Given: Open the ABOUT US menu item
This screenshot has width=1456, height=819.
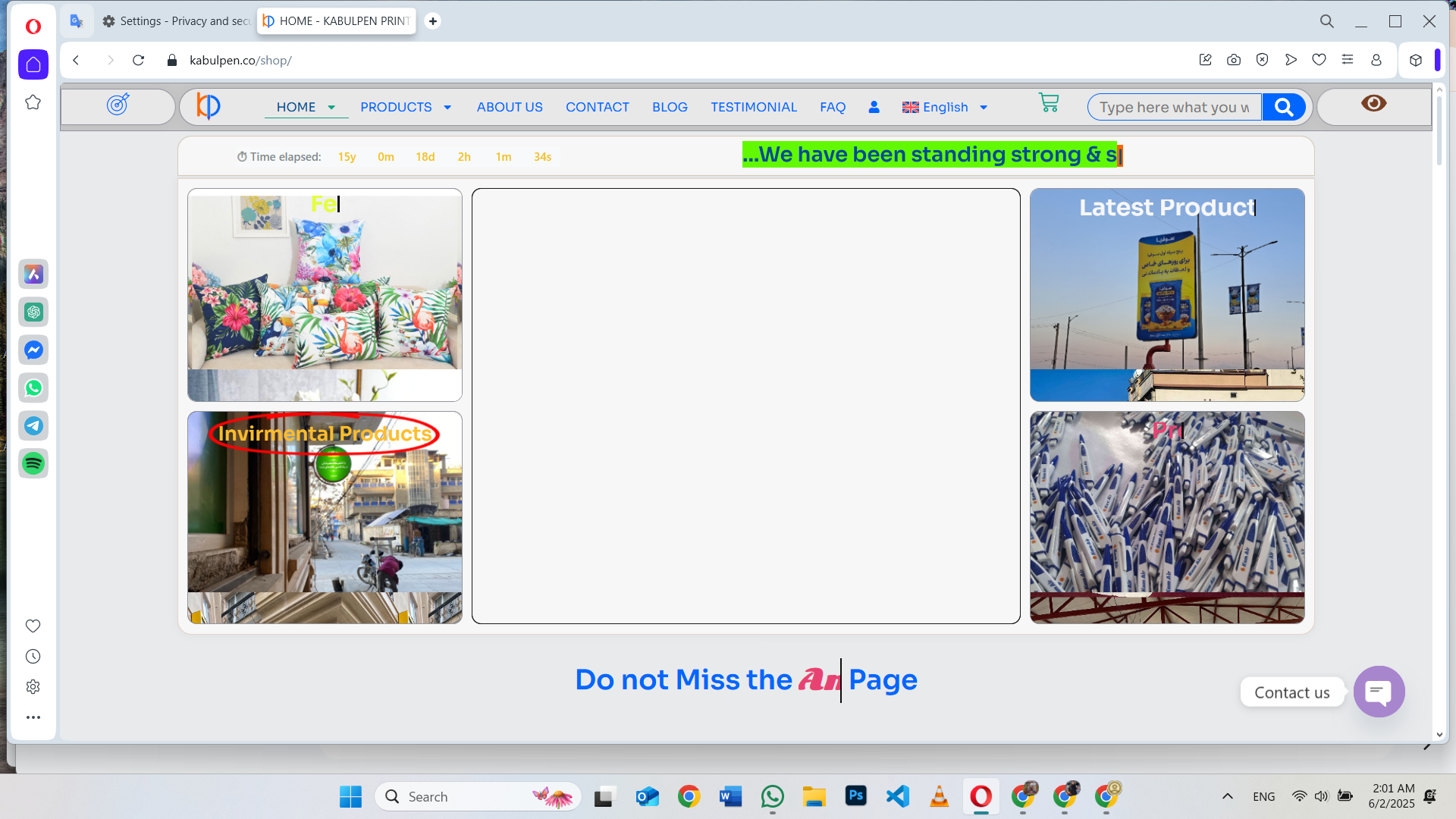Looking at the screenshot, I should (x=510, y=108).
